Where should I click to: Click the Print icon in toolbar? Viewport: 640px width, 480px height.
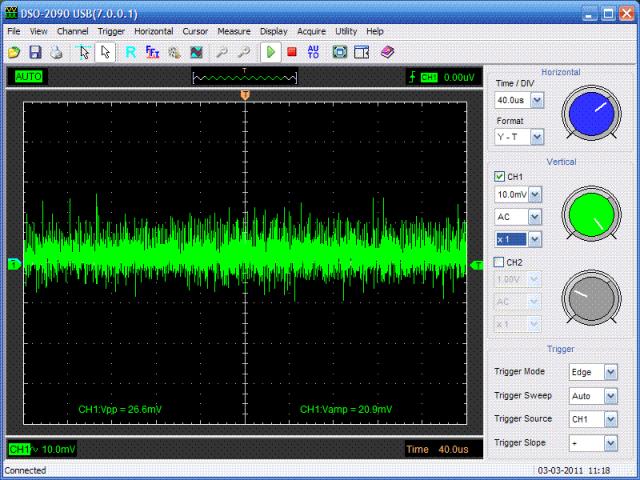pyautogui.click(x=56, y=51)
